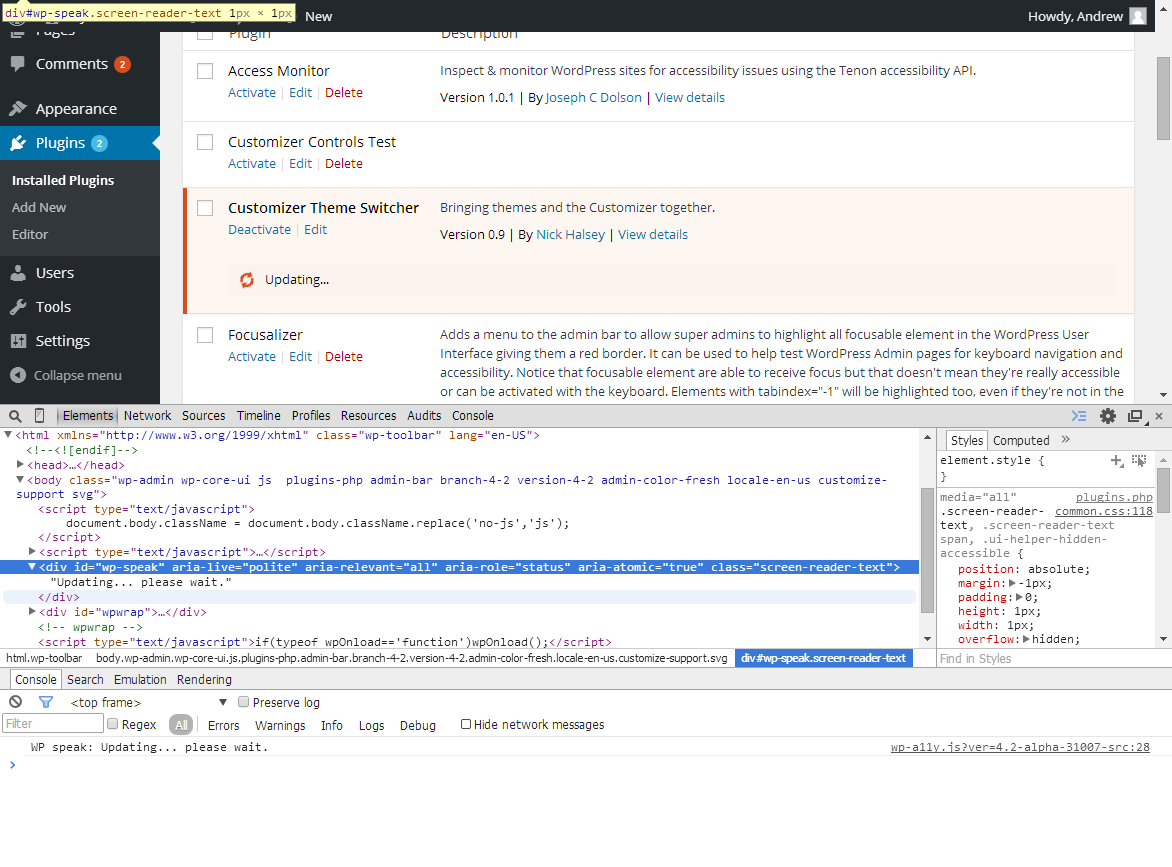Clear console log with the ban icon
The width and height of the screenshot is (1172, 867).
tap(15, 702)
